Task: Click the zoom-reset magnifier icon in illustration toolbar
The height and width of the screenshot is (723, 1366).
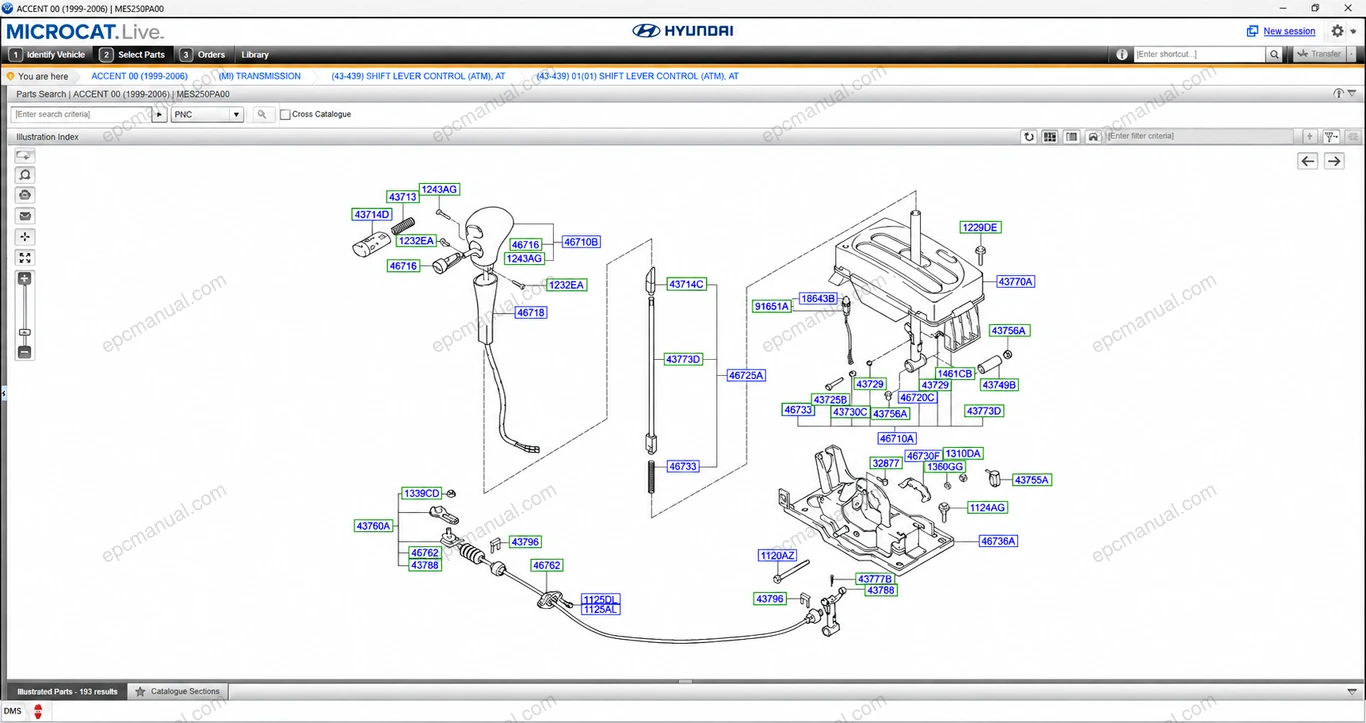Action: tap(25, 175)
